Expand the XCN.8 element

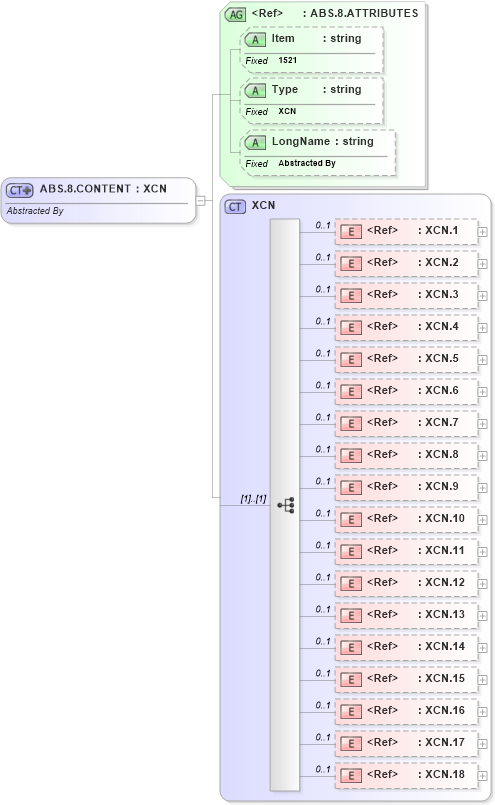[482, 456]
